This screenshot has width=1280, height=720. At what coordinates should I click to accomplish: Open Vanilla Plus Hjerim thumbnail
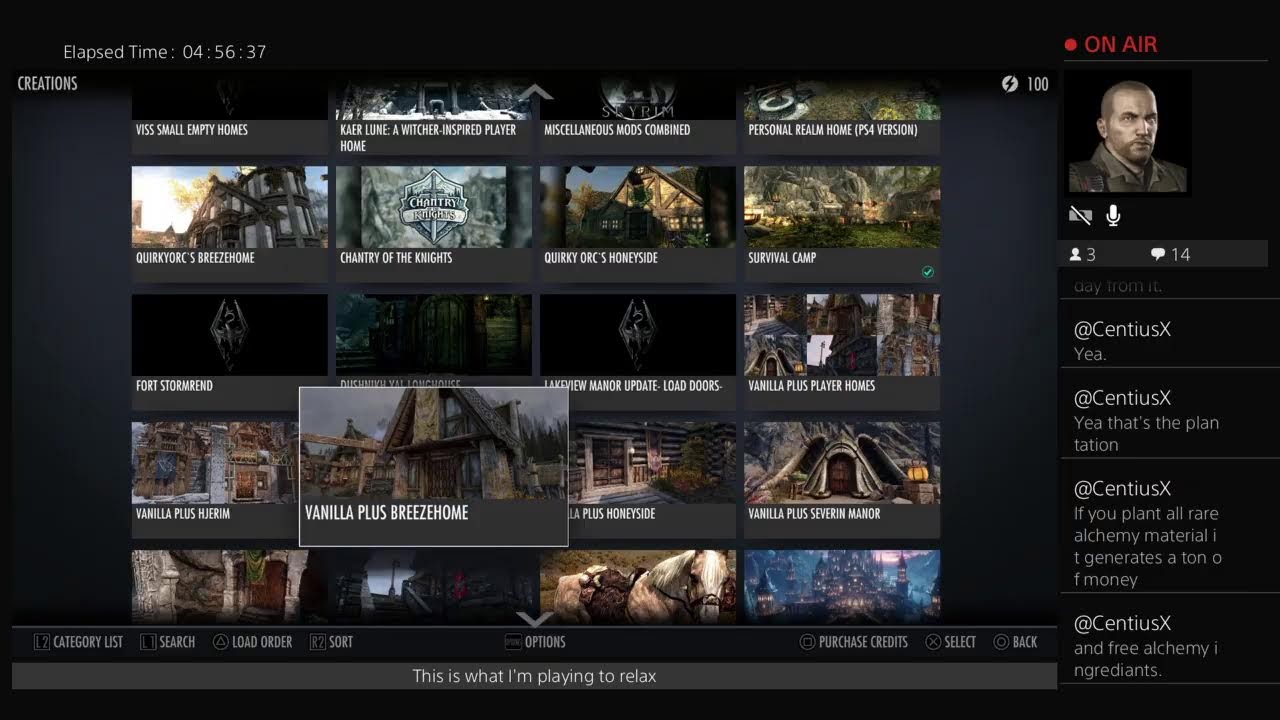pyautogui.click(x=215, y=463)
